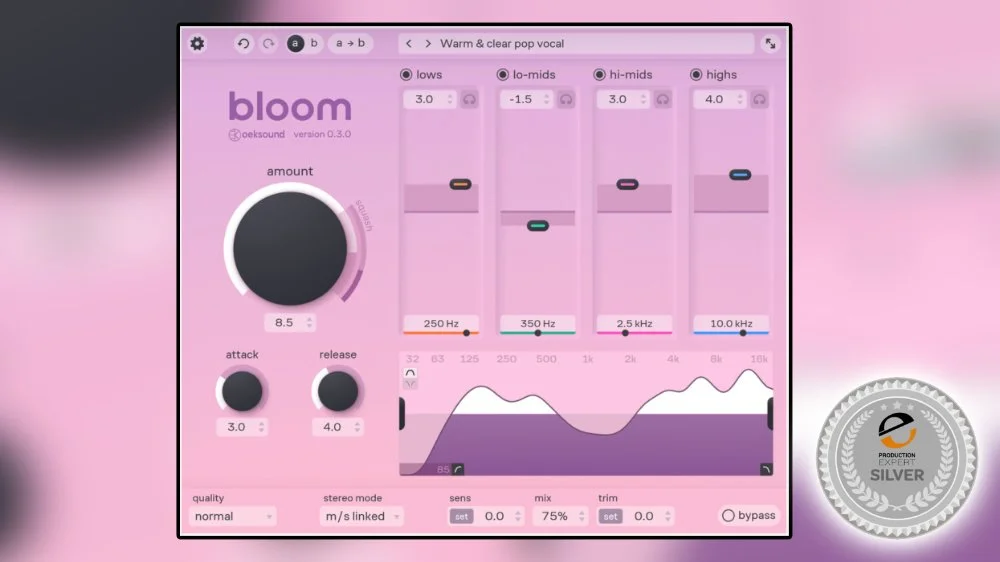
Task: Click the hi-mids frequency slider dot
Action: (x=625, y=333)
